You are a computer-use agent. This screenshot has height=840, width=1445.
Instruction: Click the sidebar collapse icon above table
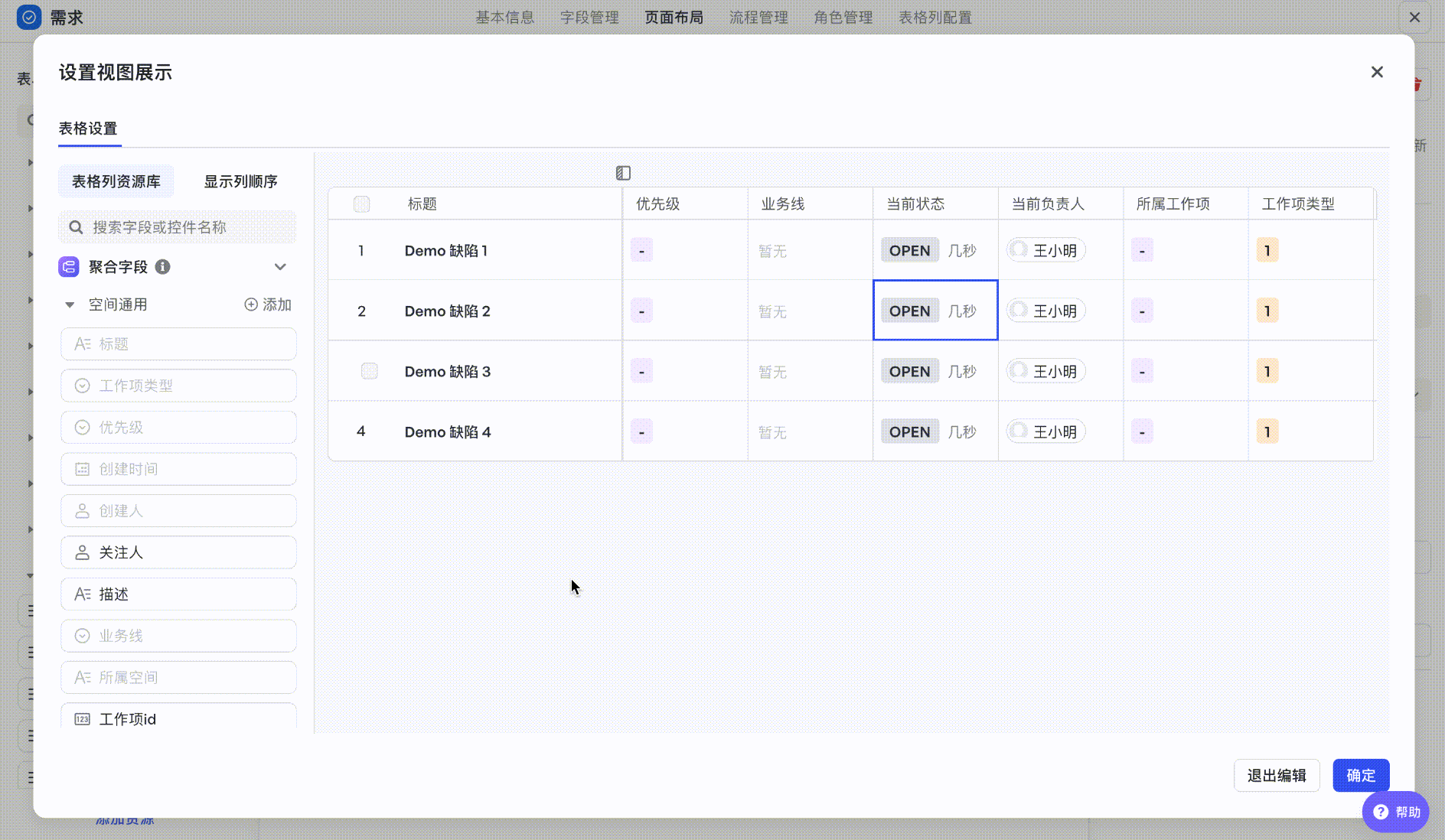point(623,173)
